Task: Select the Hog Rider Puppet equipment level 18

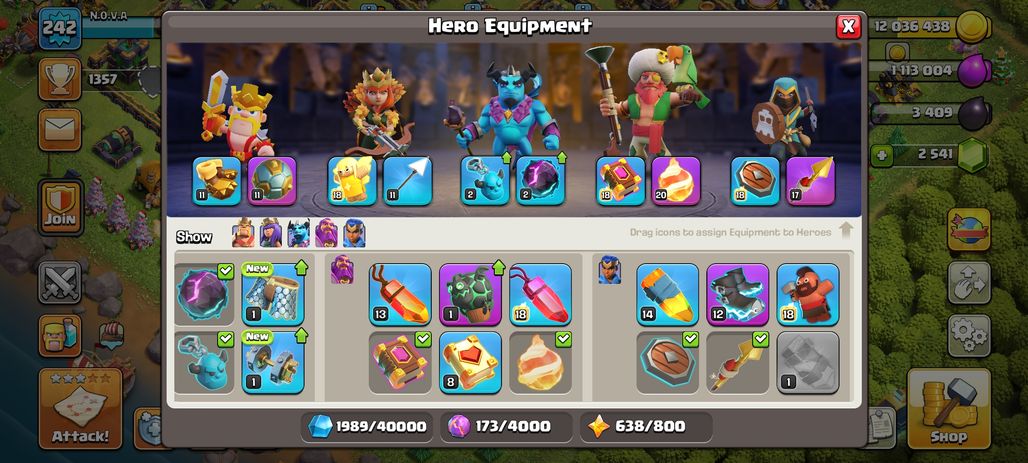Action: [808, 294]
